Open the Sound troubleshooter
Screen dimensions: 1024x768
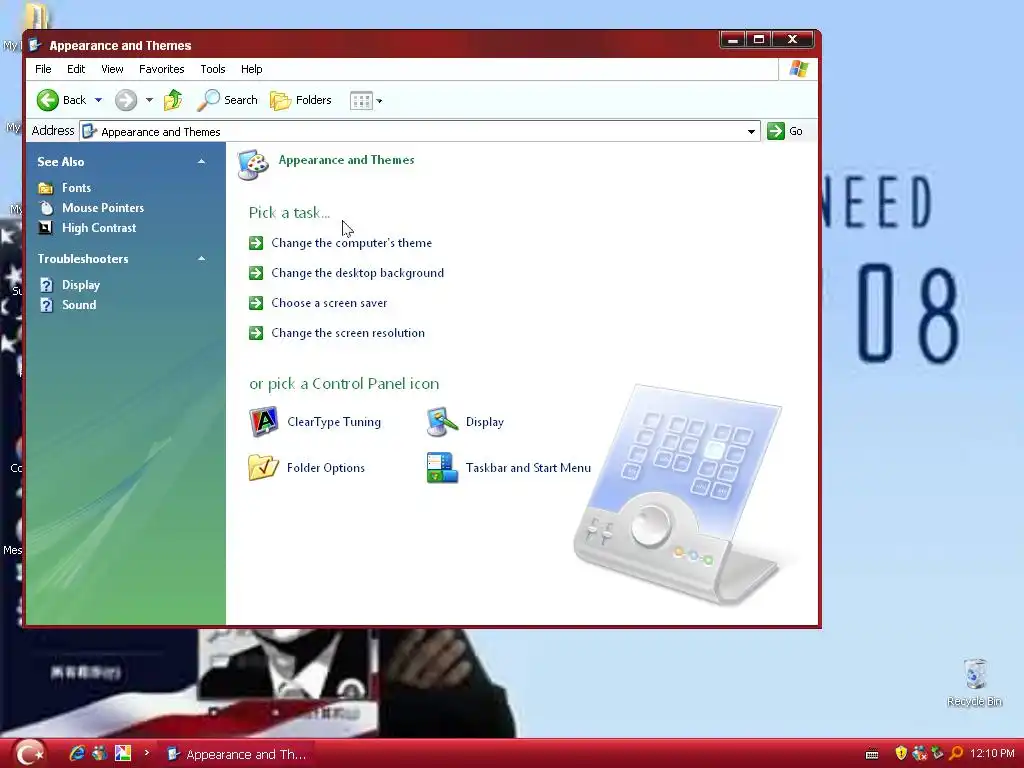pos(79,305)
